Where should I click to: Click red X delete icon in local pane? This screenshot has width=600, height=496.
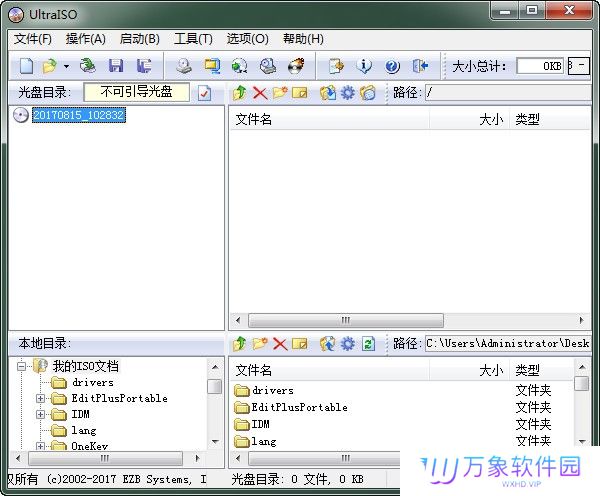[x=280, y=344]
